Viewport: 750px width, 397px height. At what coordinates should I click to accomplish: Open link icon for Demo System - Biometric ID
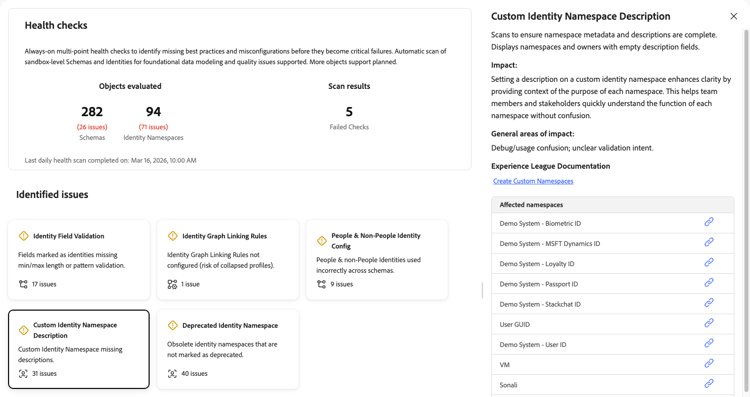click(709, 222)
